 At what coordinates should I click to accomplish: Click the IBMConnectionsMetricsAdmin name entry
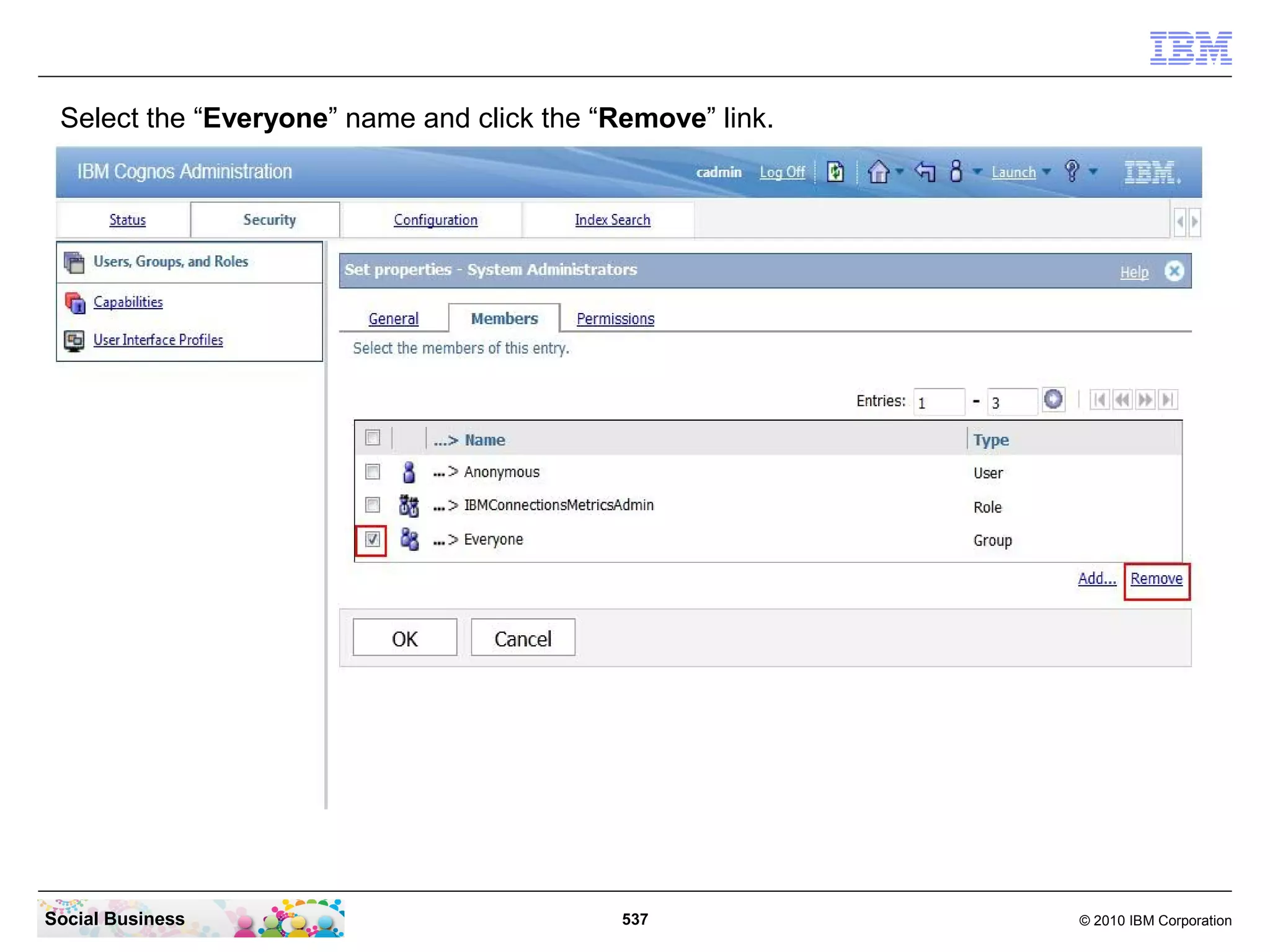pyautogui.click(x=558, y=505)
